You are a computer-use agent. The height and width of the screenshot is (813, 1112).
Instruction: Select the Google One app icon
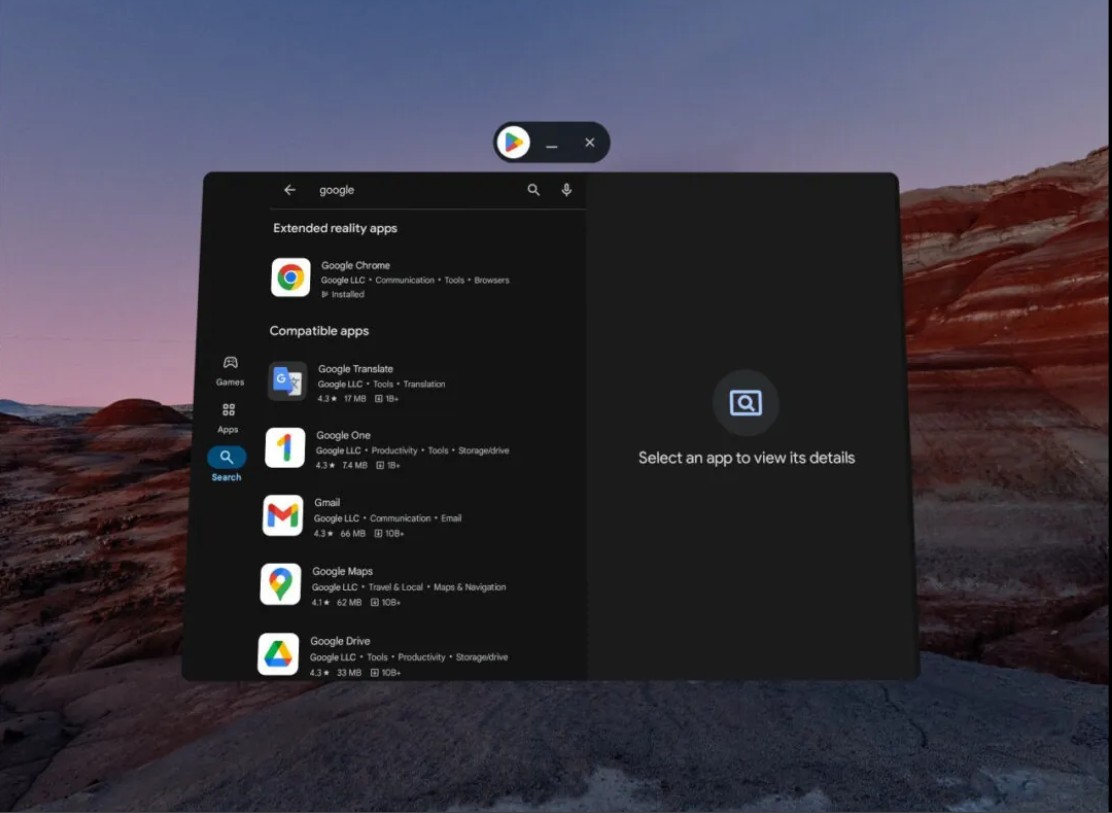(x=285, y=448)
